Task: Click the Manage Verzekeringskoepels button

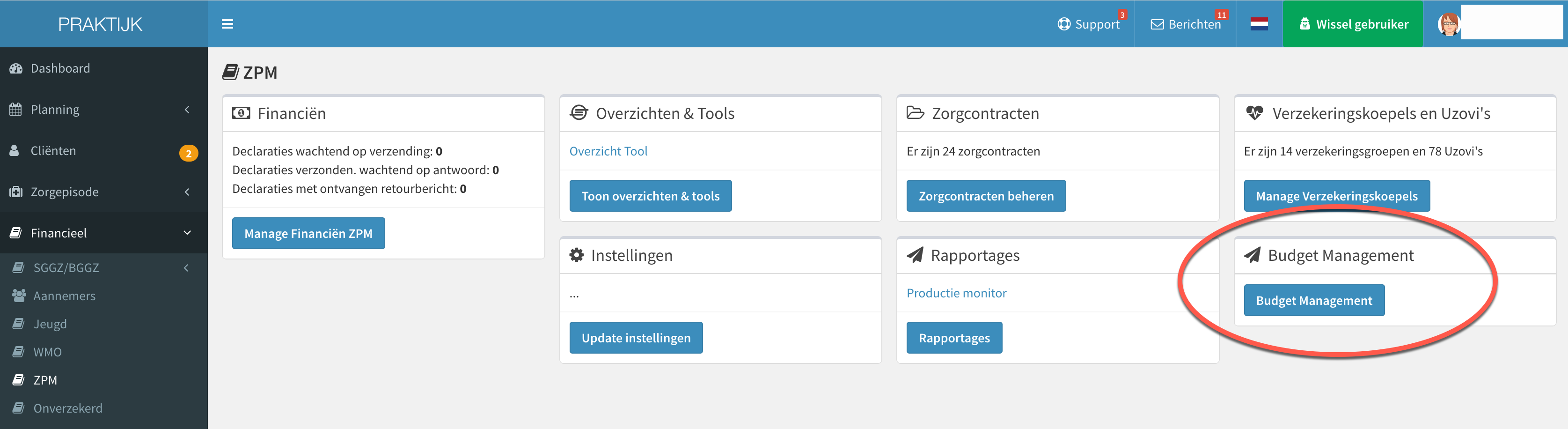Action: (1337, 196)
